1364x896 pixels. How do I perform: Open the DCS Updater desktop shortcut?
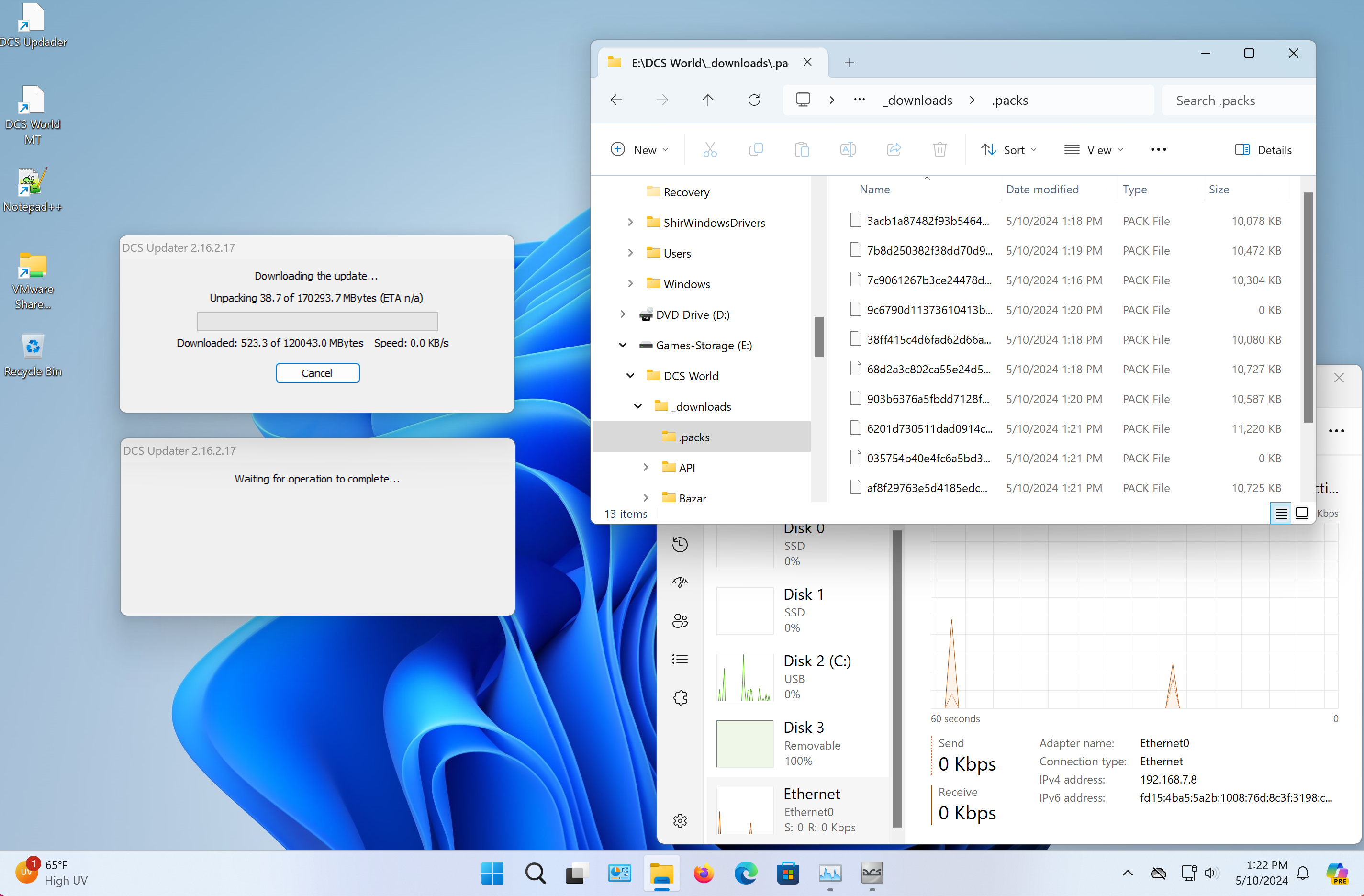pos(32,26)
